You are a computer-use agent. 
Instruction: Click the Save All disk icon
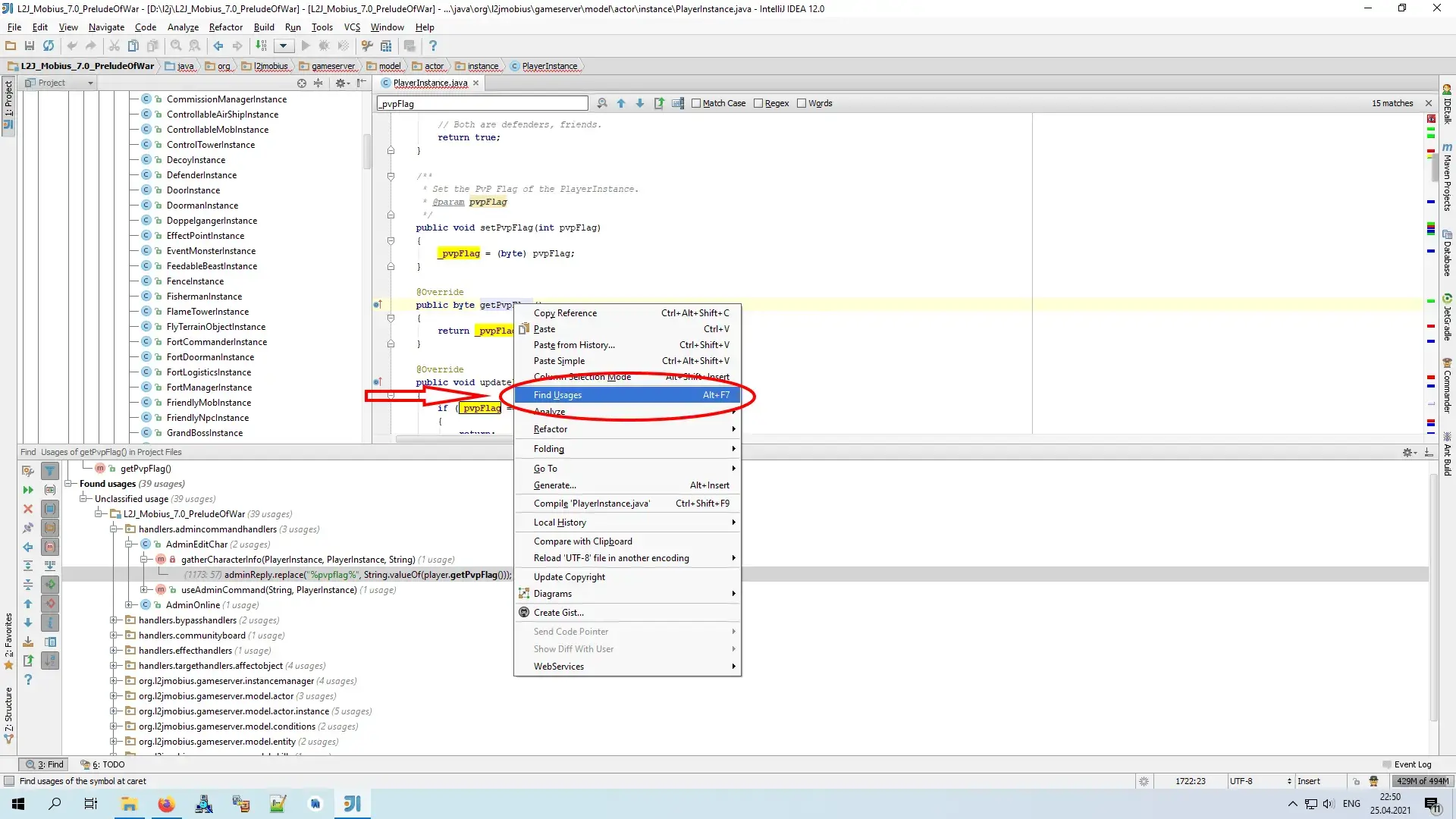[x=30, y=46]
